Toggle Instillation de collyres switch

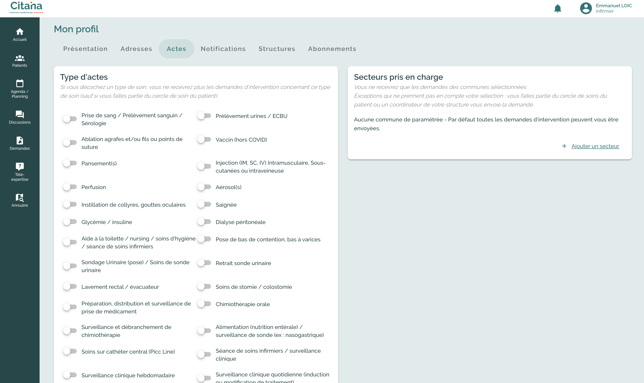[x=69, y=204]
